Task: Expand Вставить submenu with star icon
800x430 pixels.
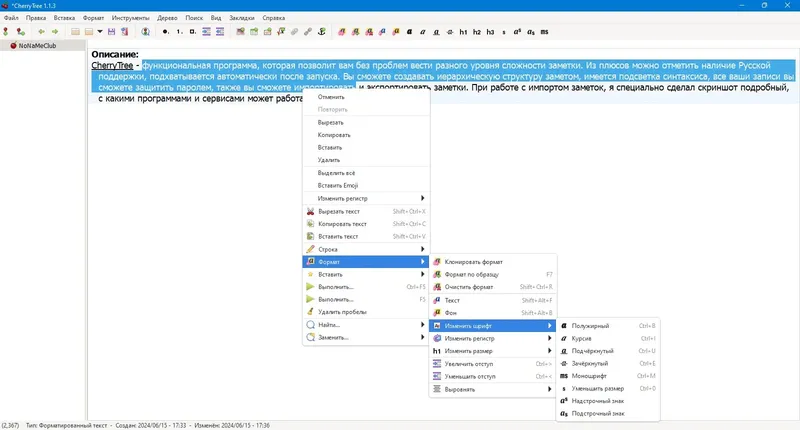Action: [x=366, y=274]
